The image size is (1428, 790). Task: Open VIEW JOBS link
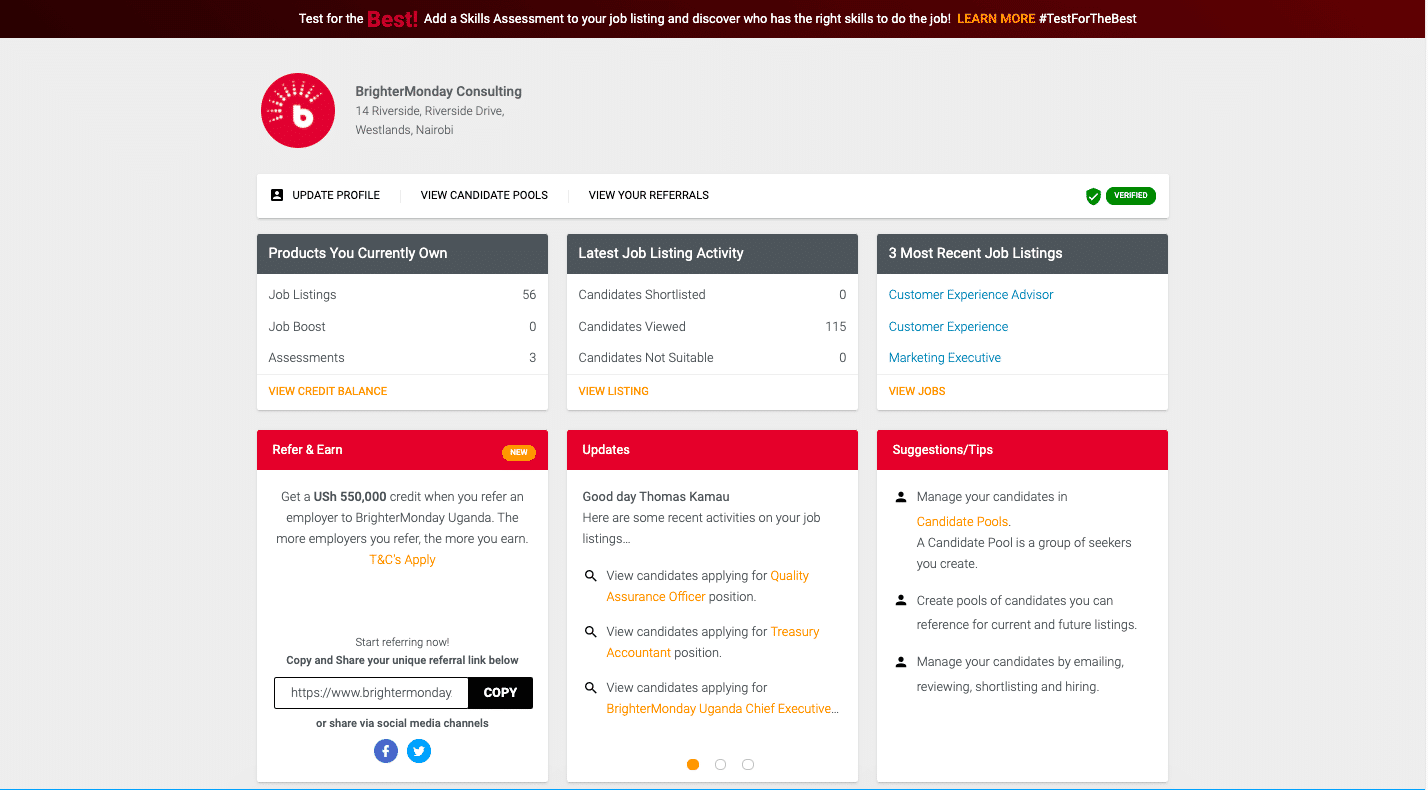click(917, 391)
